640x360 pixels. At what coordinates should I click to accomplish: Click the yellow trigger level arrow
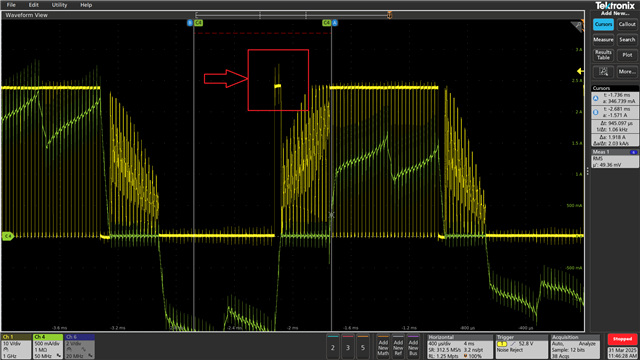click(x=580, y=71)
